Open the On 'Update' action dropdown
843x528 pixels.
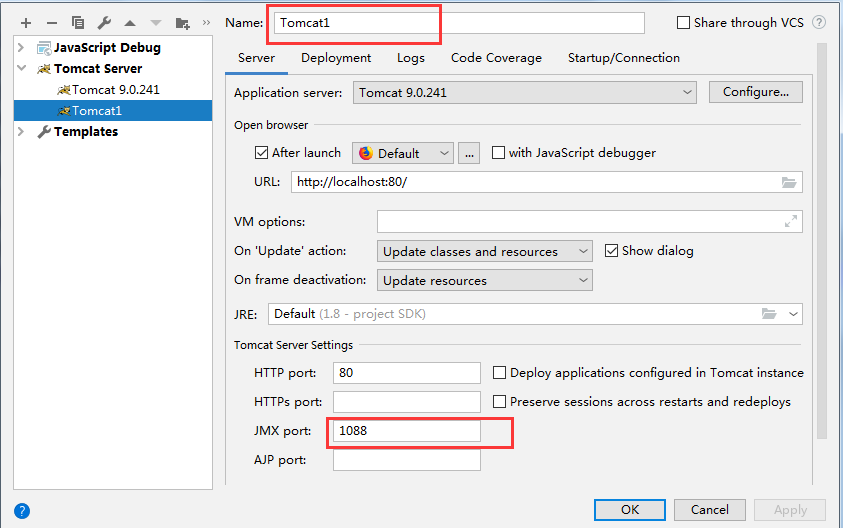point(484,251)
